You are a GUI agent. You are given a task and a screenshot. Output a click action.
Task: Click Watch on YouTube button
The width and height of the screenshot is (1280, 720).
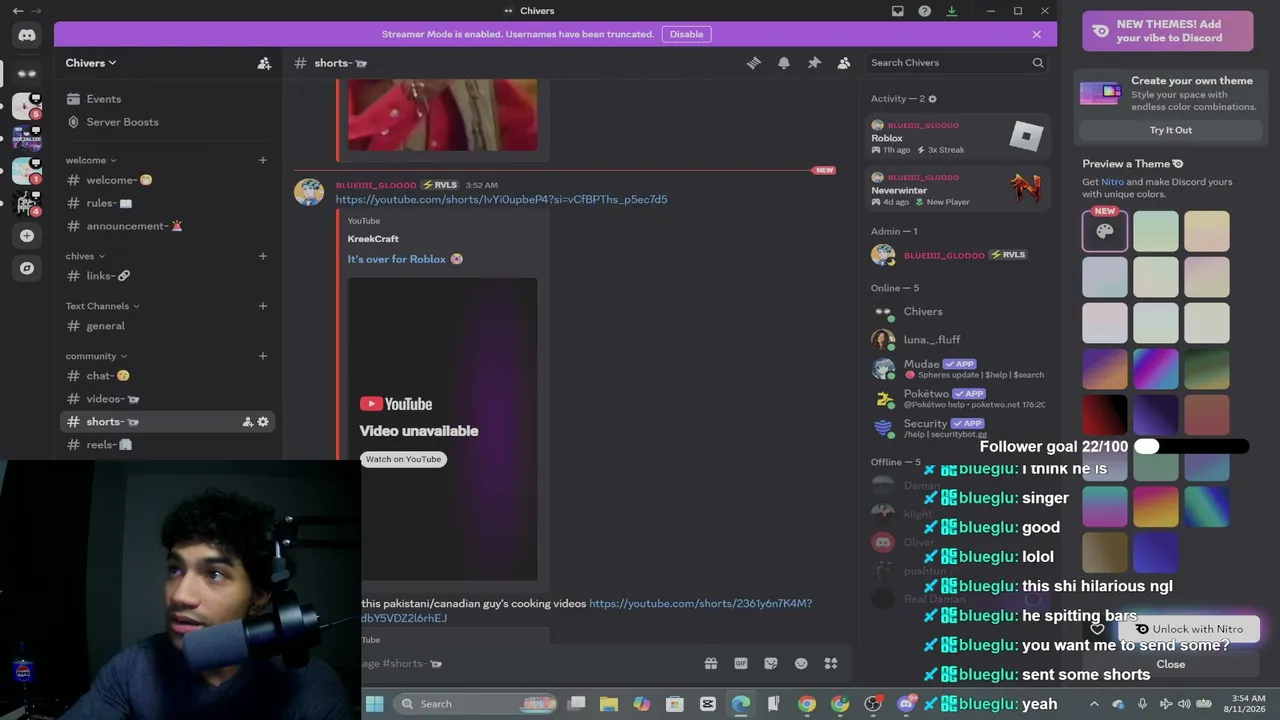(403, 459)
